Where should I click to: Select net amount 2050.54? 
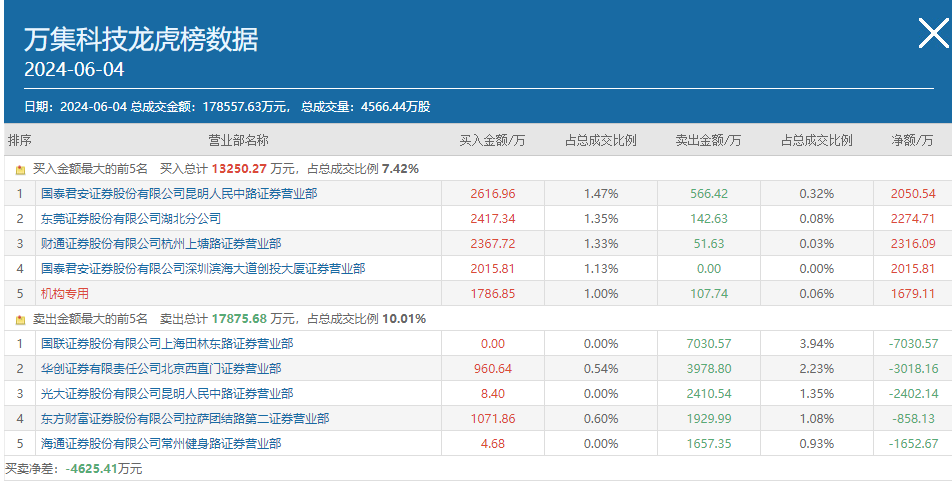[913, 194]
